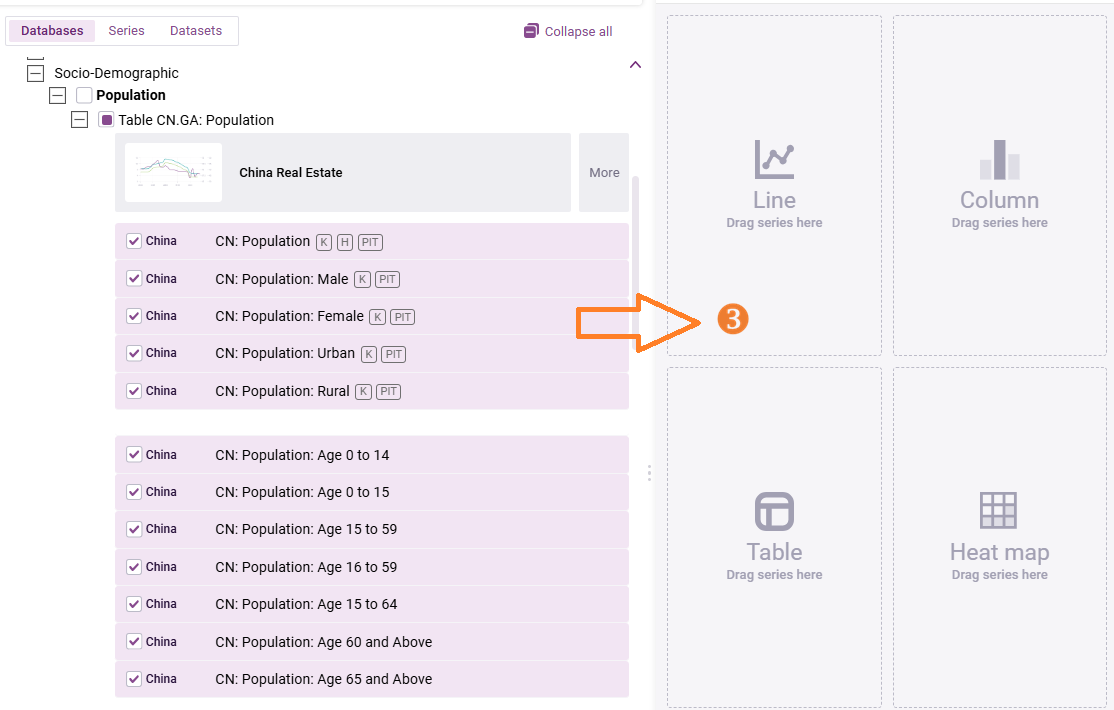Click the Table visual icon
The width and height of the screenshot is (1114, 710).
[774, 511]
